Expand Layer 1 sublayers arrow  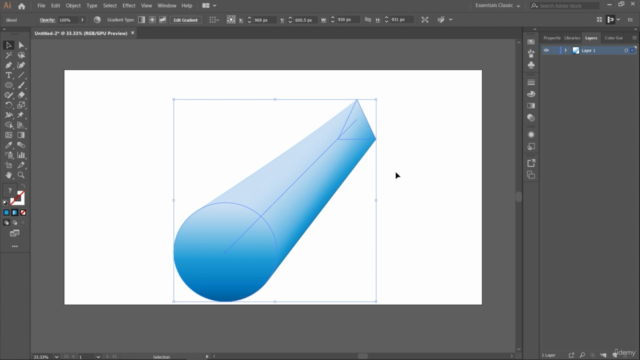566,51
